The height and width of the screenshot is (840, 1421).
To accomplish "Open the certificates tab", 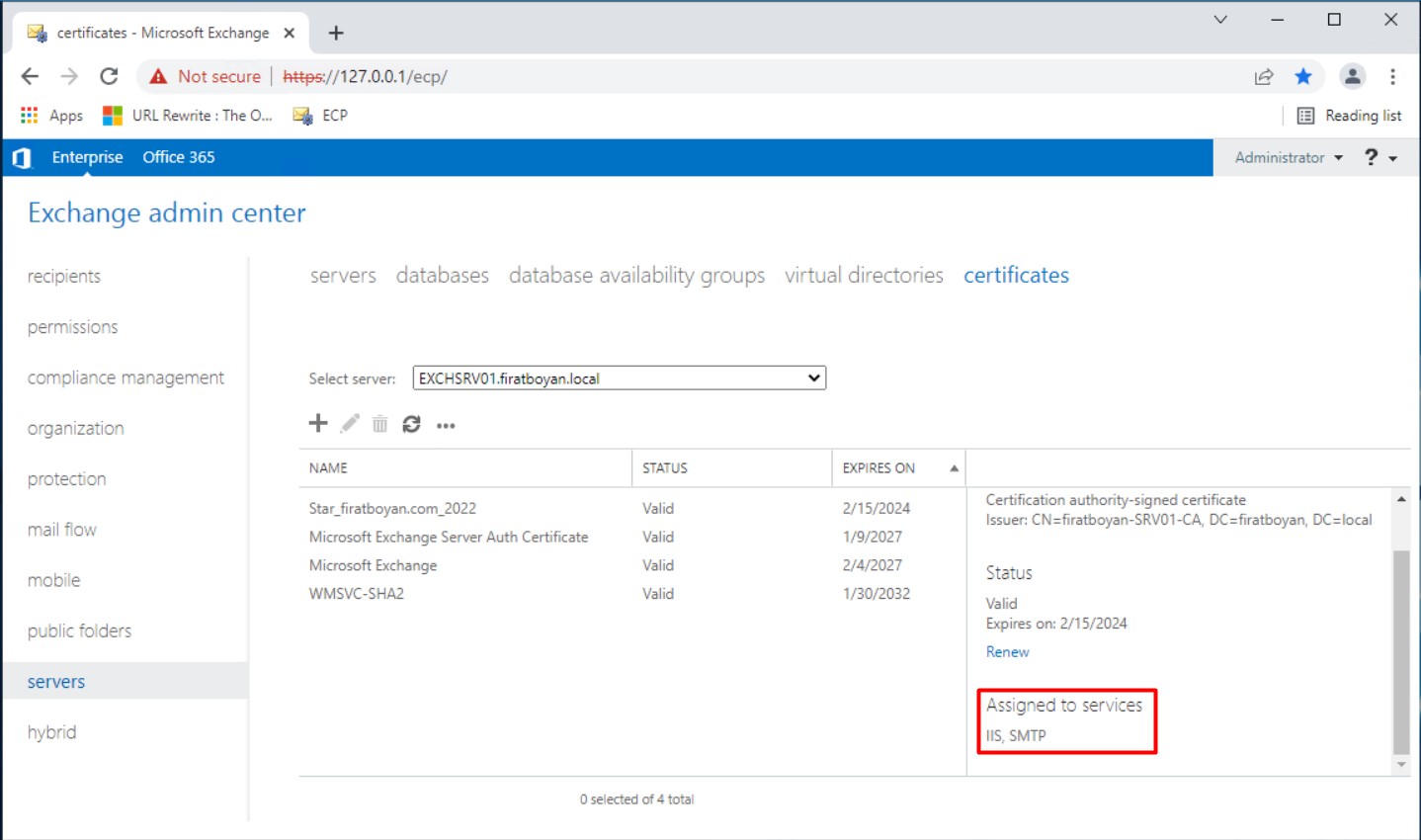I will click(1016, 276).
